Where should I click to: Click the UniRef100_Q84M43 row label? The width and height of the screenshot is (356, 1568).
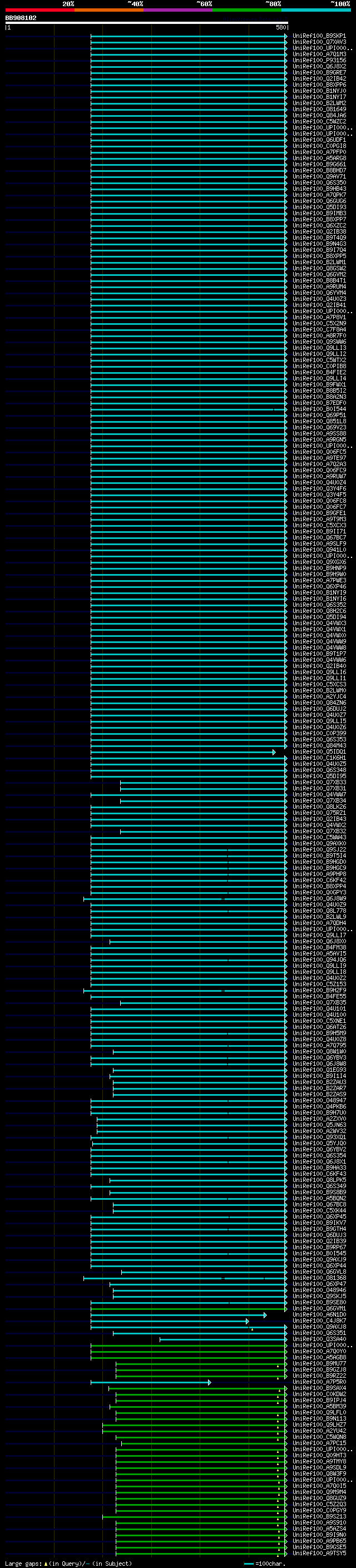tap(319, 746)
